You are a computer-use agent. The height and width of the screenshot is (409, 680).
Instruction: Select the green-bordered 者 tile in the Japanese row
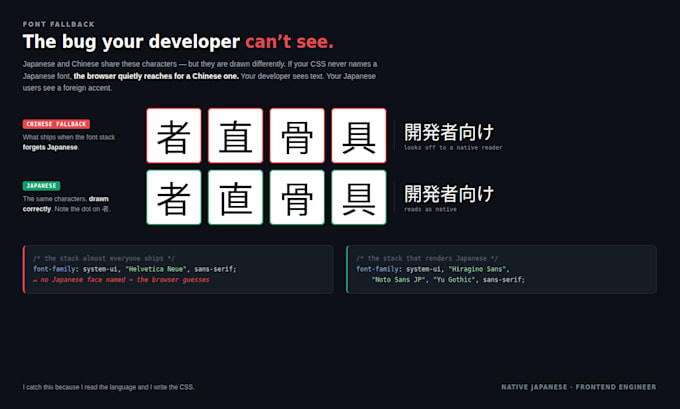(x=174, y=197)
